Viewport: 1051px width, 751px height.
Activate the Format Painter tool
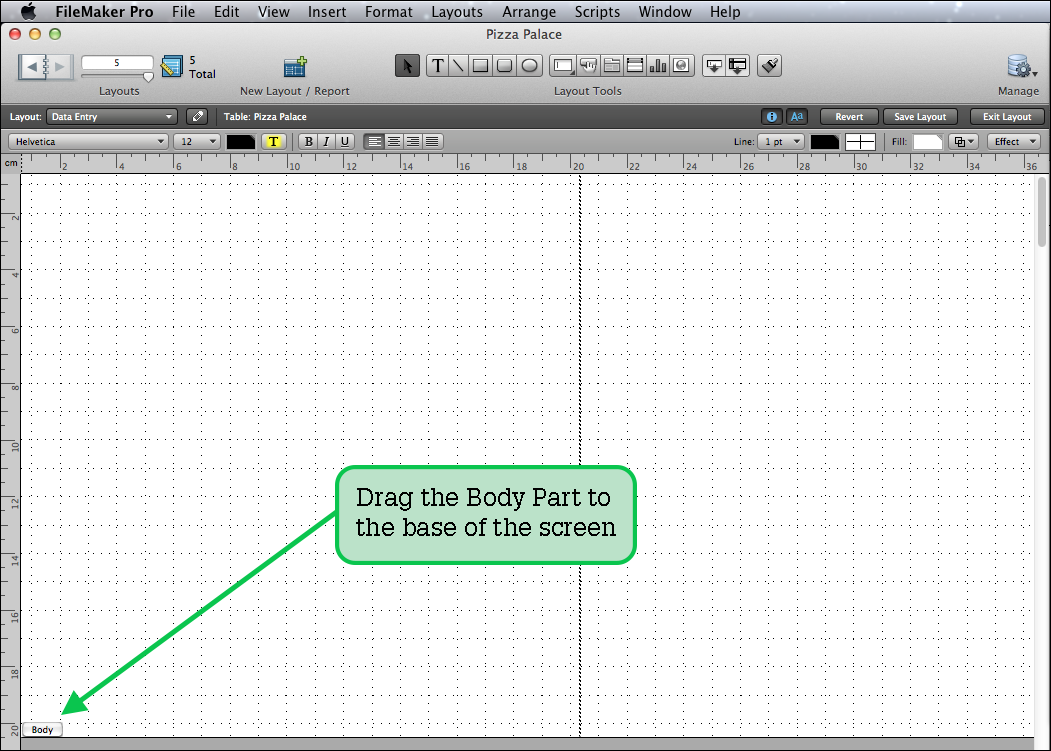pyautogui.click(x=769, y=66)
